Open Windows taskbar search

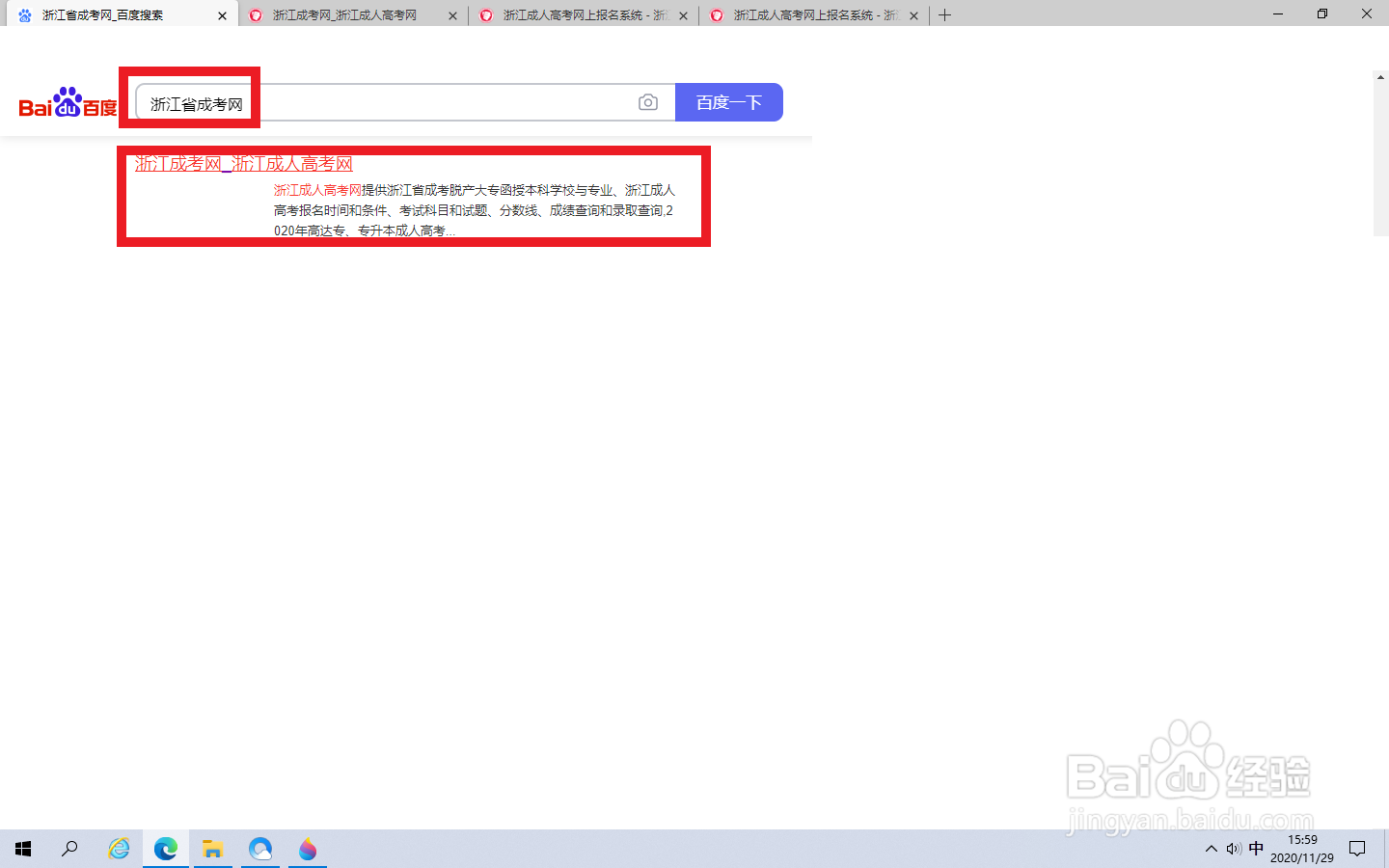coord(70,849)
